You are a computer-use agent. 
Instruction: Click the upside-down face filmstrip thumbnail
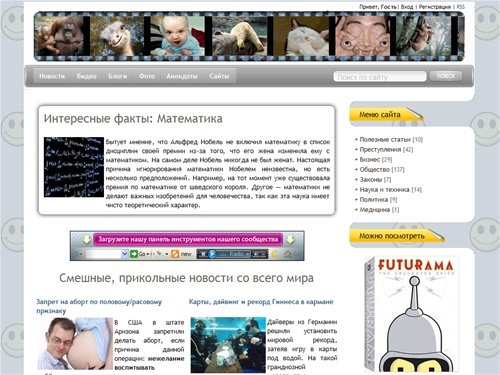click(x=363, y=36)
